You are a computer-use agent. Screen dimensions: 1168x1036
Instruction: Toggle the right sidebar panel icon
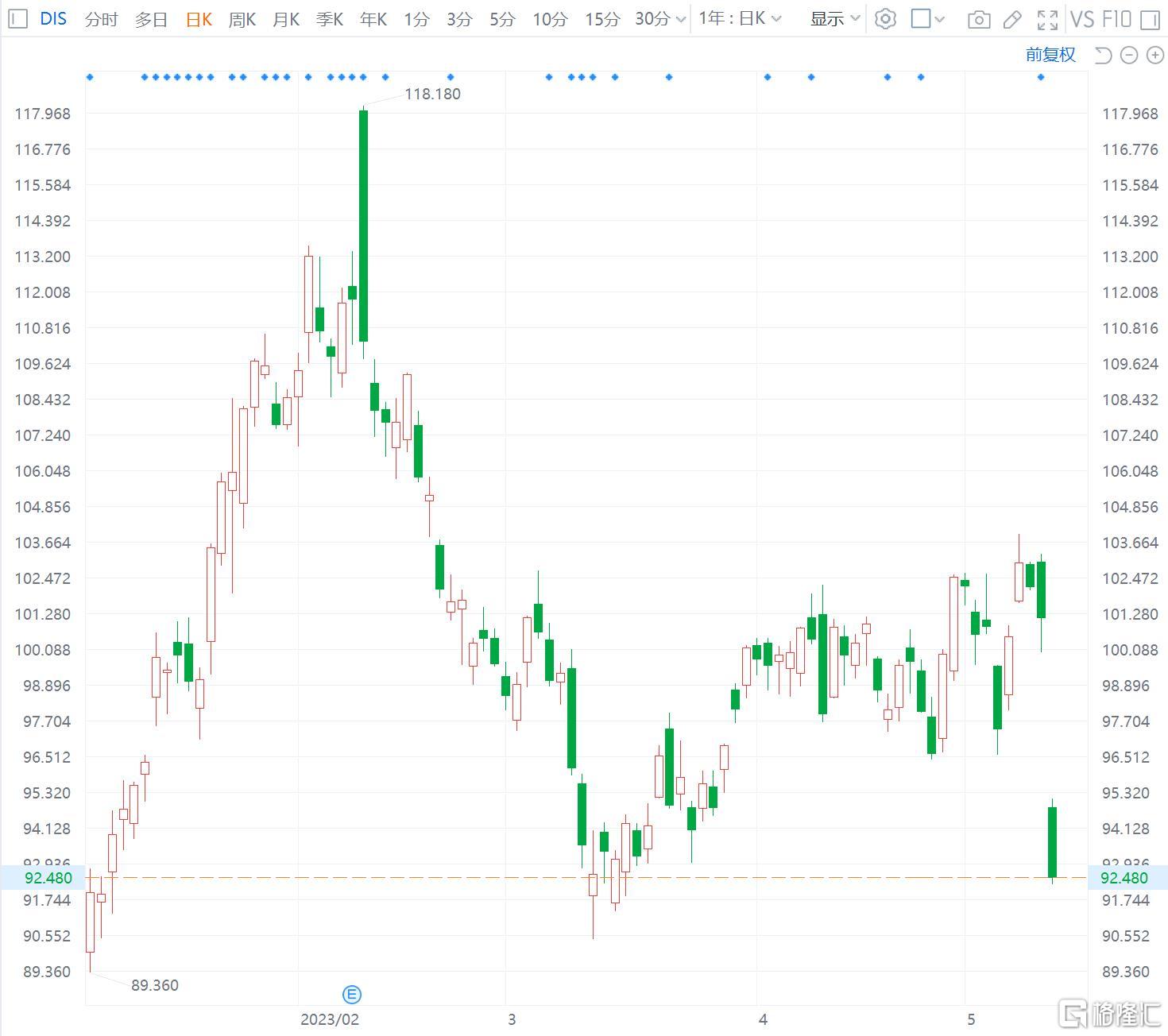tap(1150, 19)
